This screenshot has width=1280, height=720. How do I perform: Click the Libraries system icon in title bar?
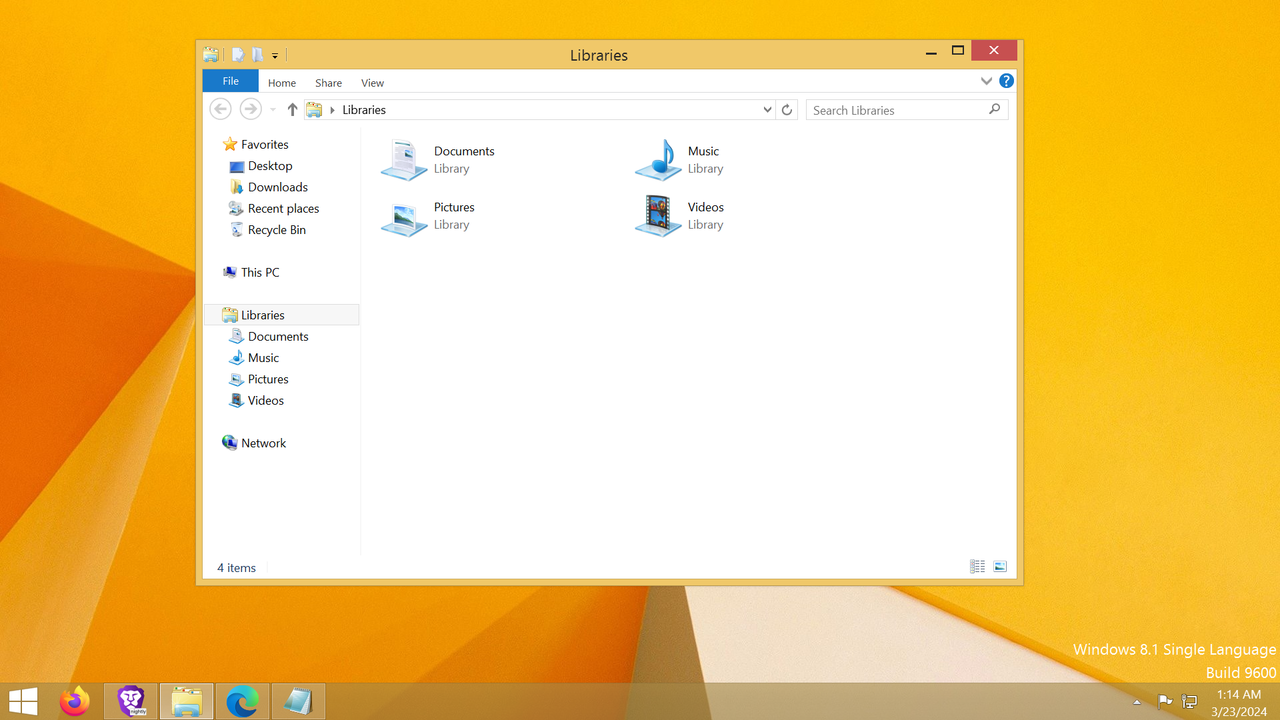click(211, 55)
